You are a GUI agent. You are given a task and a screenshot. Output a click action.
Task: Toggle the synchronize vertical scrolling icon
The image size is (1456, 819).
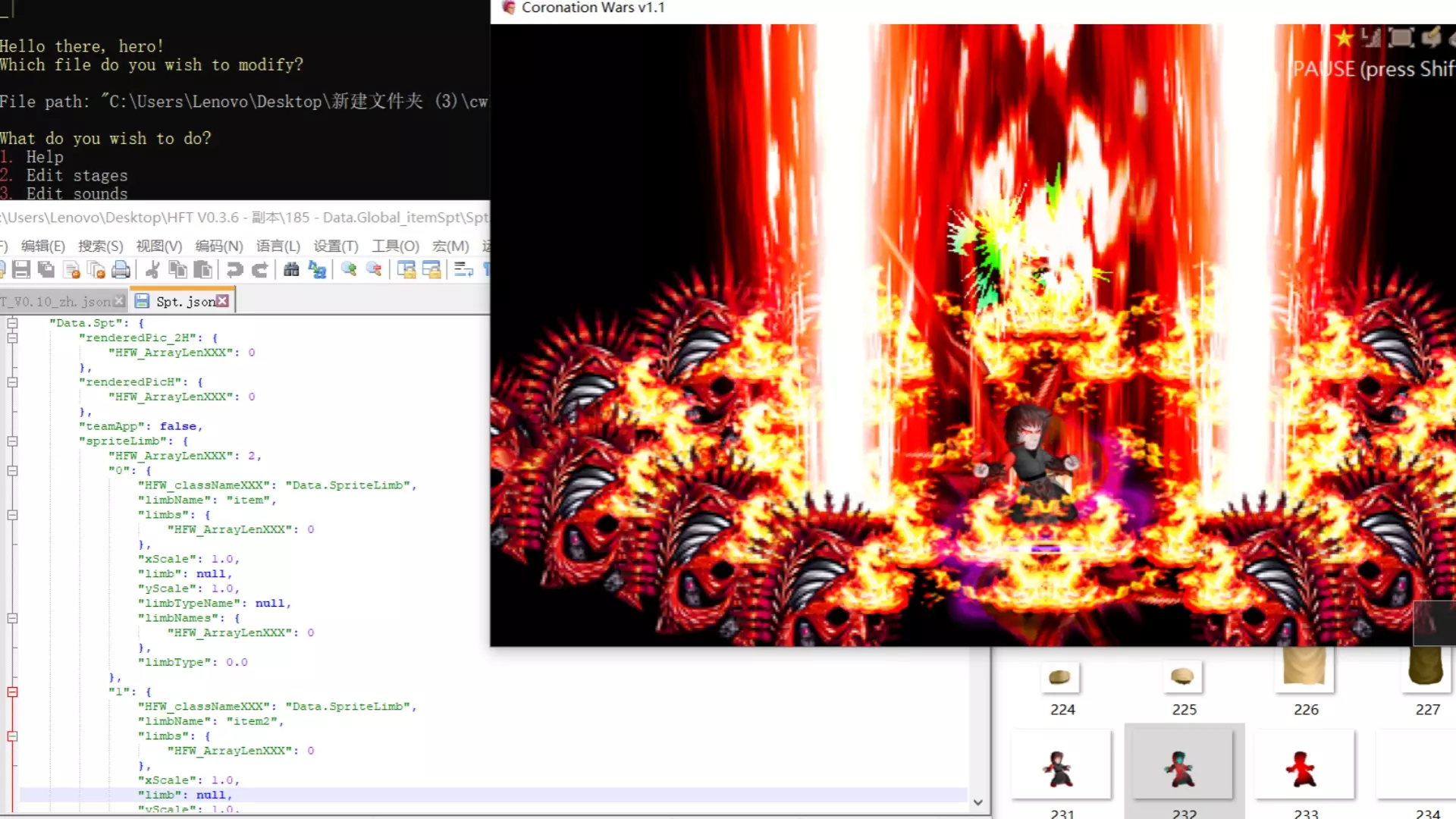point(406,269)
